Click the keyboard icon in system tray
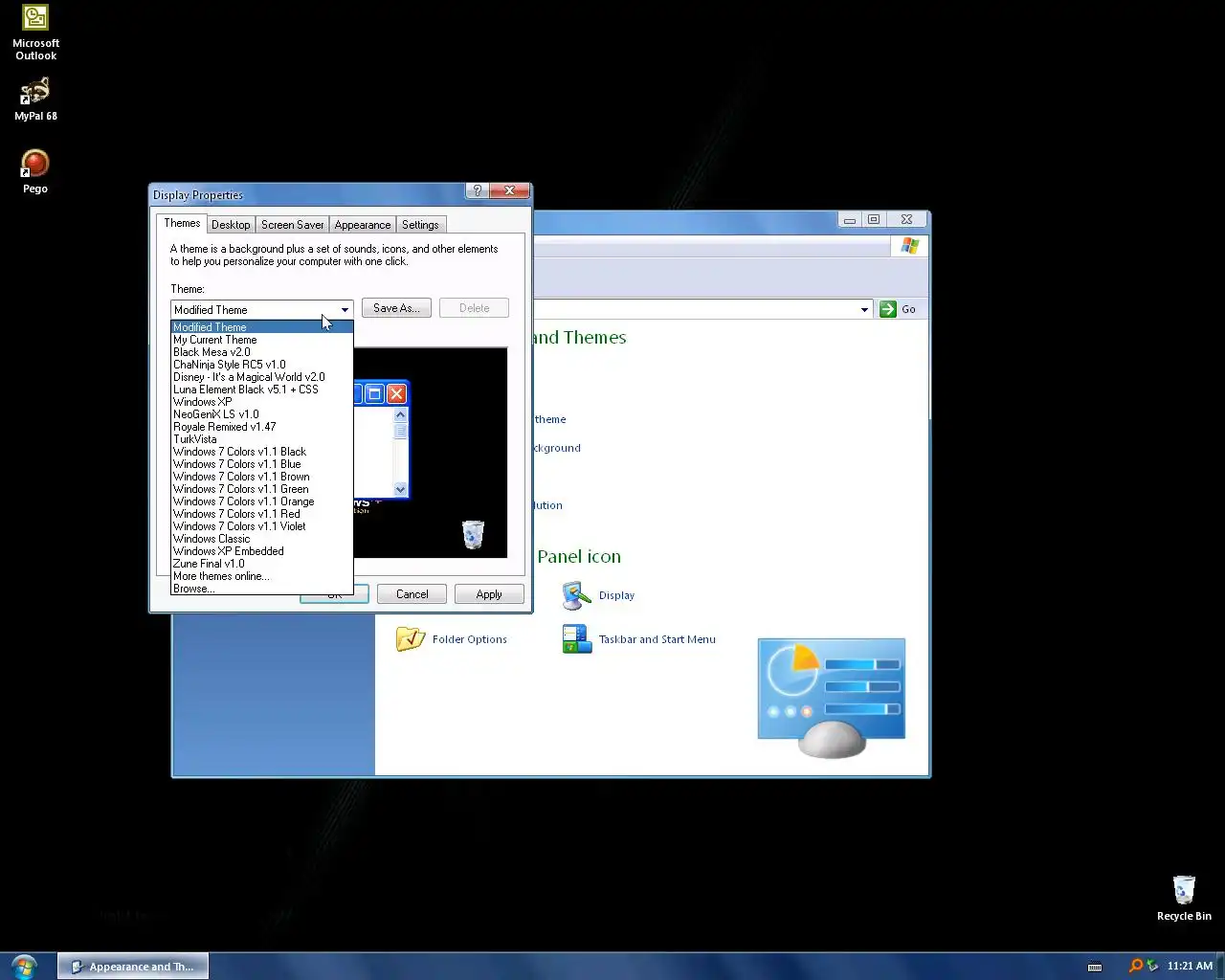The width and height of the screenshot is (1225, 980). tap(1095, 967)
